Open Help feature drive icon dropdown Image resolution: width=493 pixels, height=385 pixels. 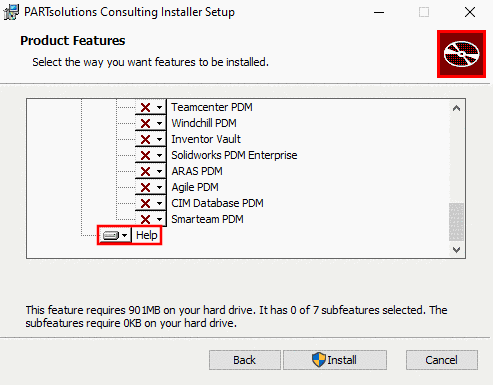(x=115, y=235)
